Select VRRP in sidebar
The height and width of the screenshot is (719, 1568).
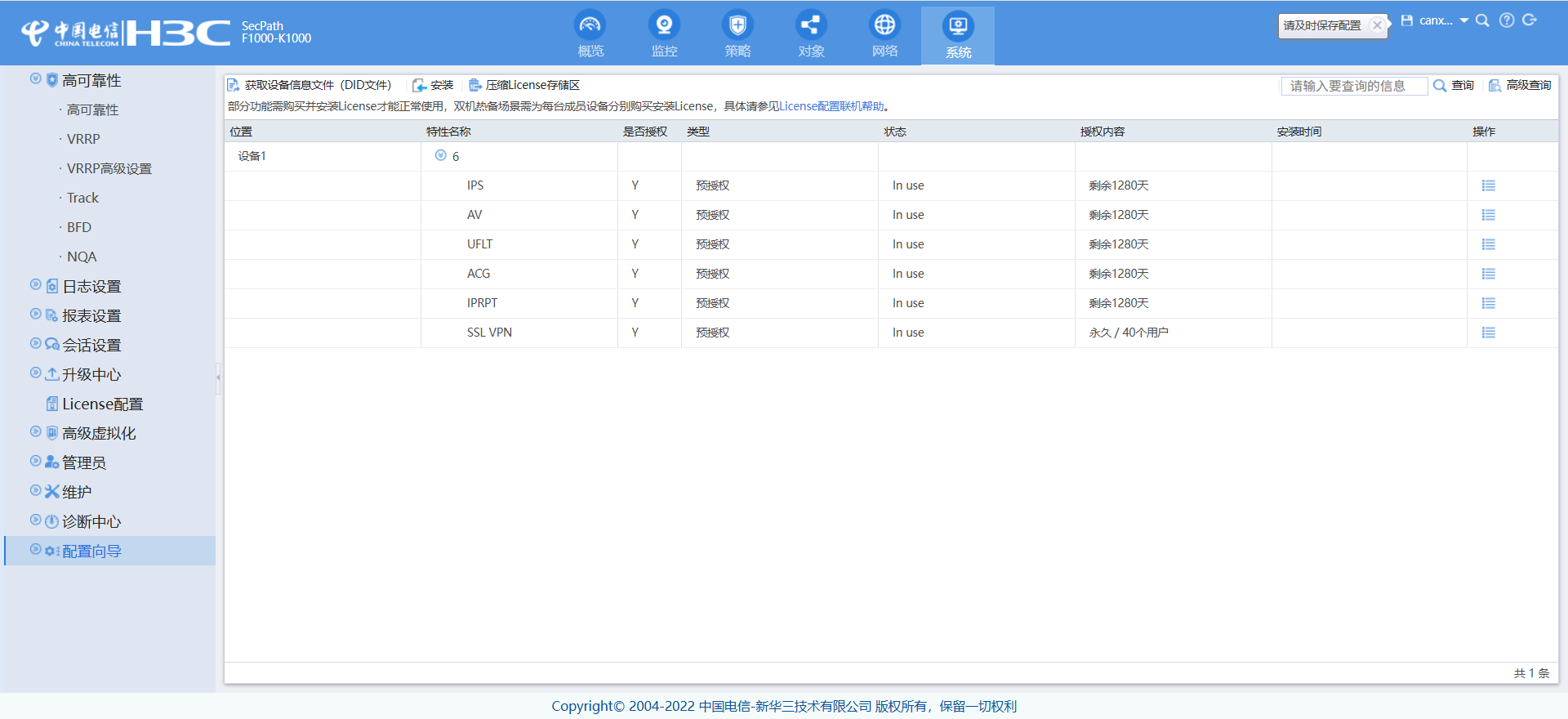(x=83, y=139)
